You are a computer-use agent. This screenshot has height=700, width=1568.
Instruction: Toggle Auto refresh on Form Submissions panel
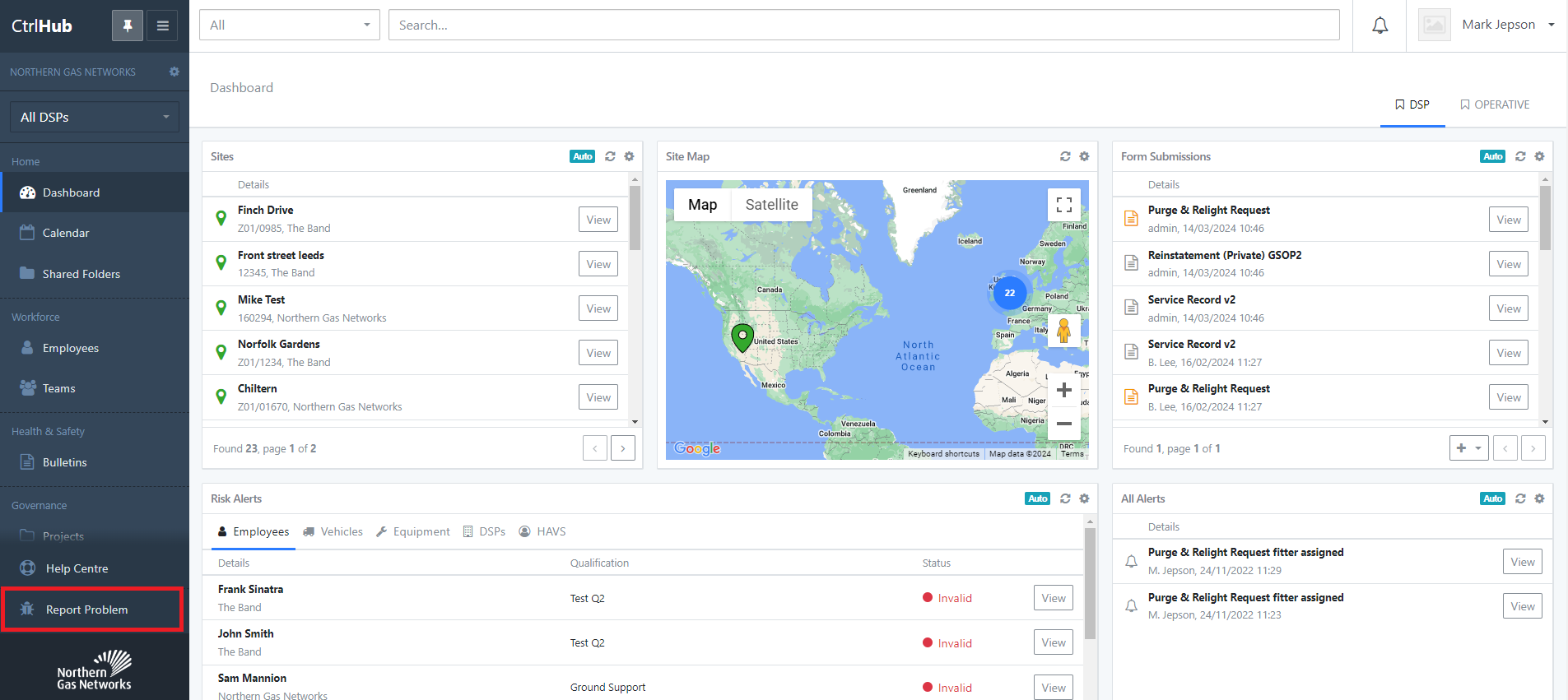coord(1493,156)
